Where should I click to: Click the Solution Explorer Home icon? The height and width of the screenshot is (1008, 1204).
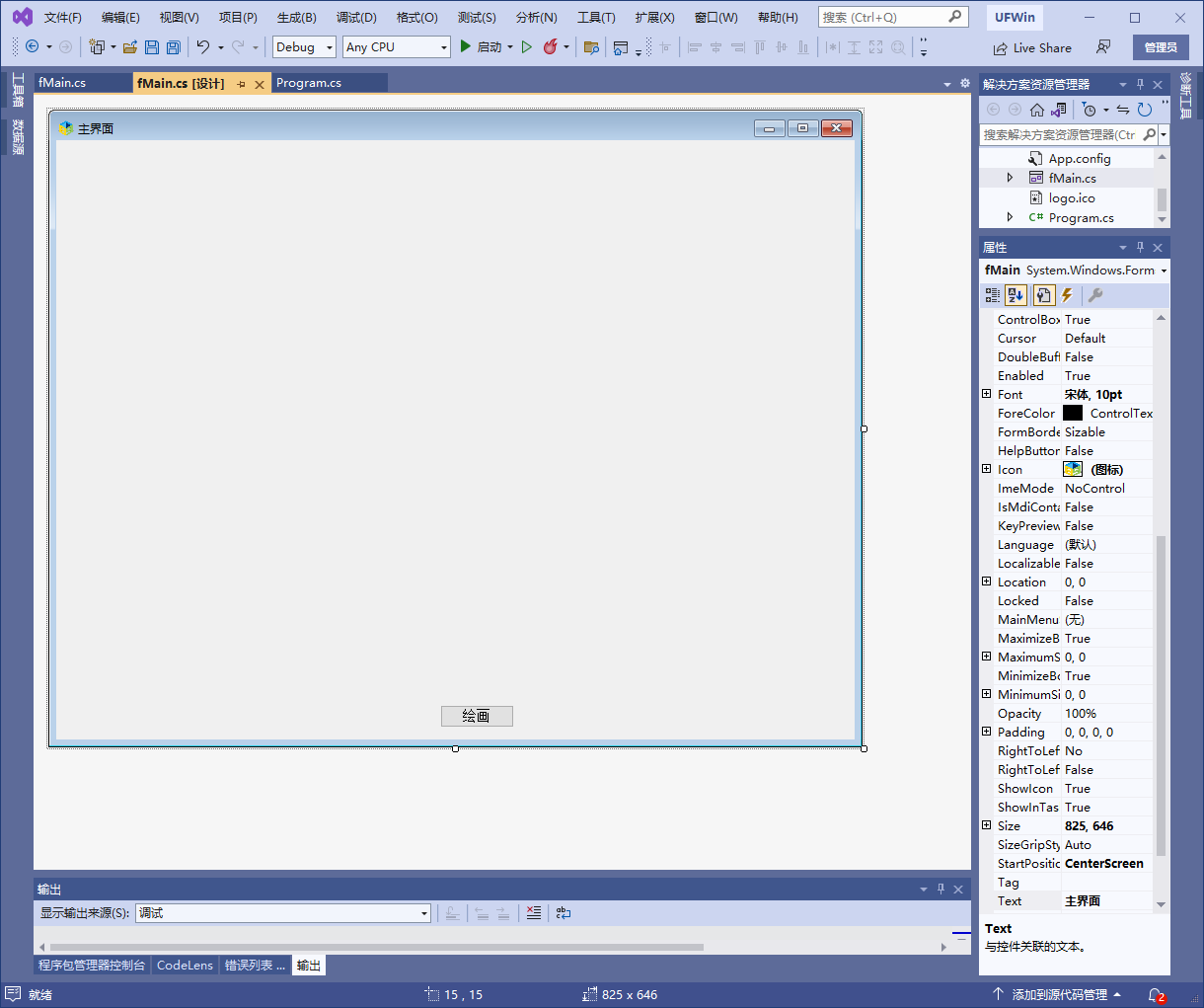tap(1037, 110)
